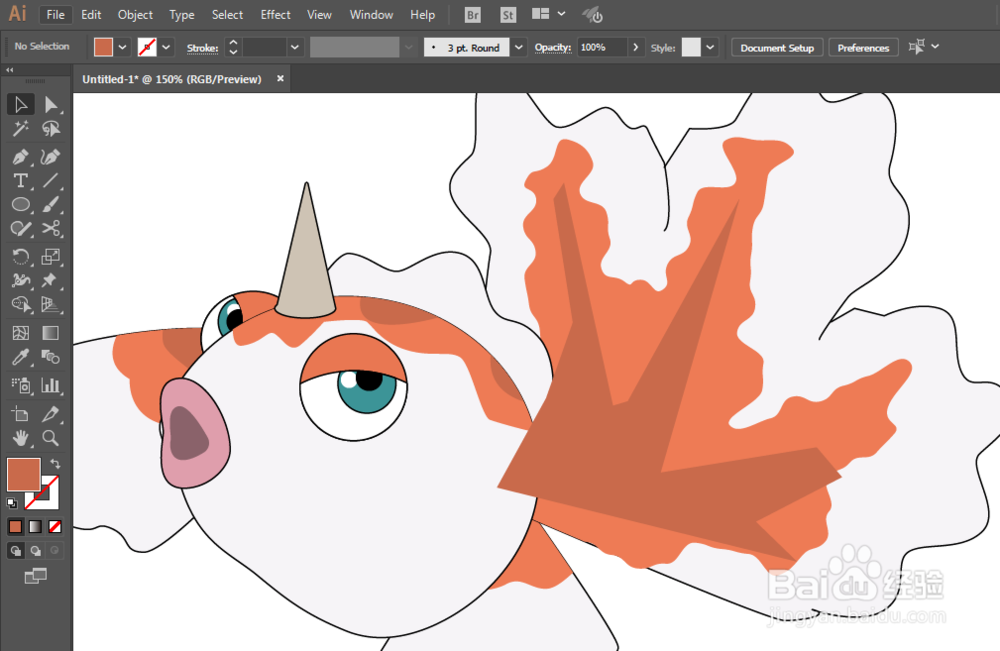The image size is (1000, 651).
Task: Activate the Type tool
Action: pos(20,181)
